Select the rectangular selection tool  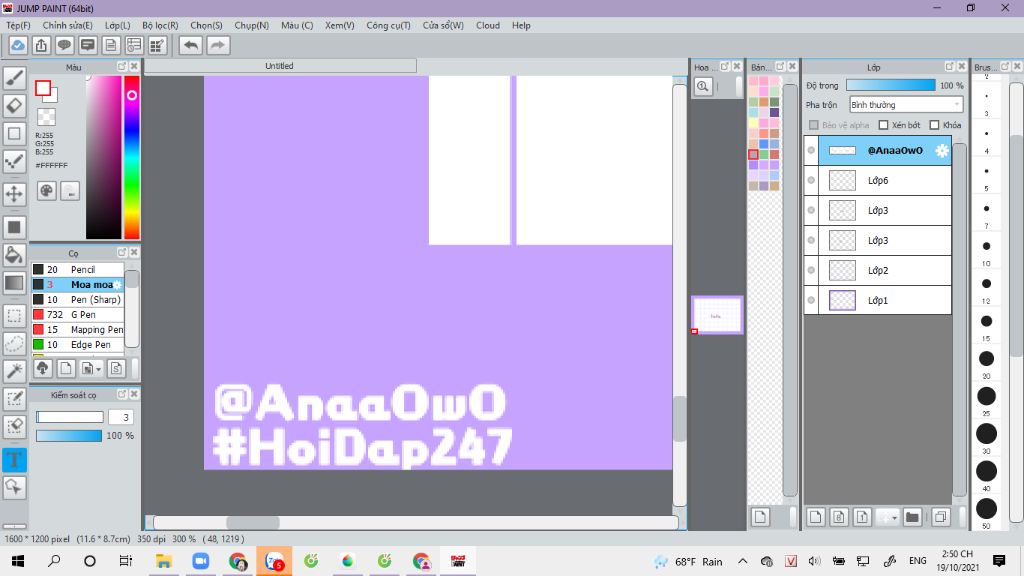14,317
